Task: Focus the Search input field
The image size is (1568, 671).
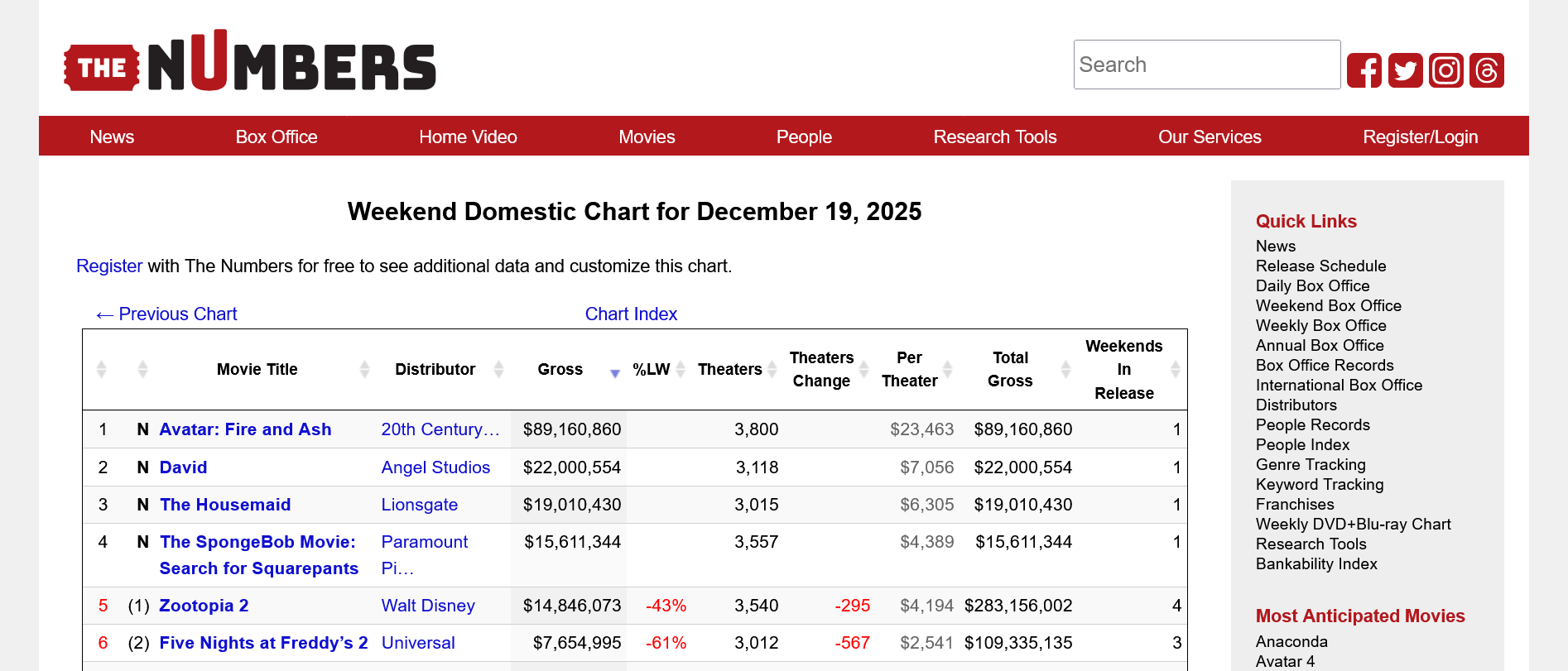Action: click(x=1206, y=65)
